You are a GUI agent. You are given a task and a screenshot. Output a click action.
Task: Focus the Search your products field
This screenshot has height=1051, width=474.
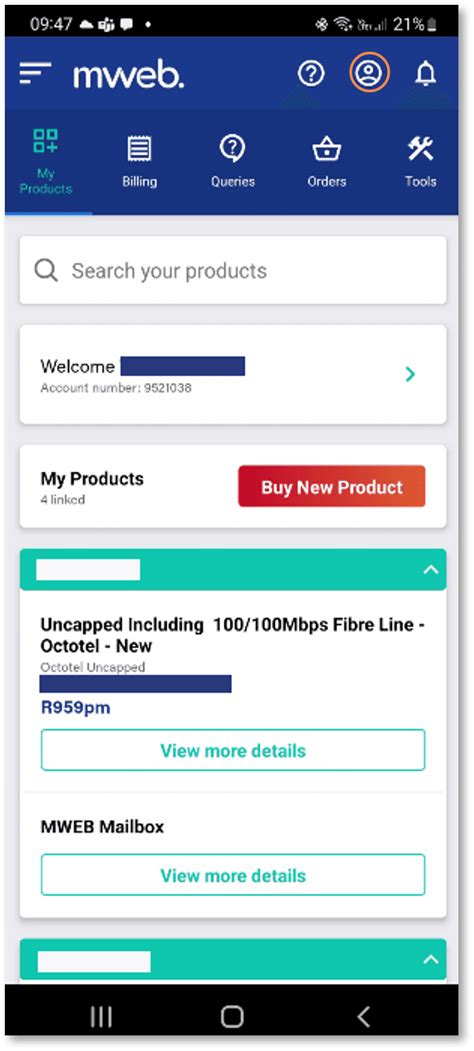coord(233,271)
